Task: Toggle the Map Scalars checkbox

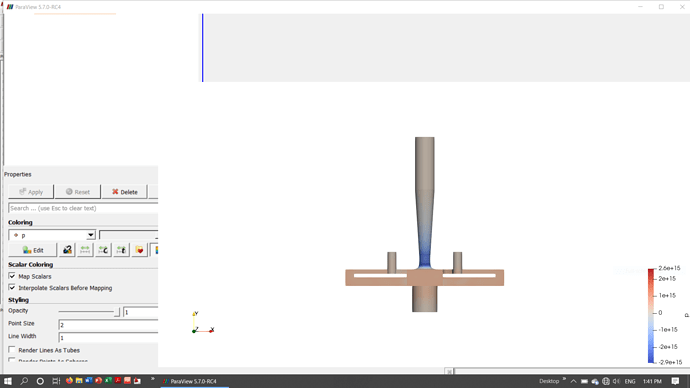Action: click(x=12, y=276)
